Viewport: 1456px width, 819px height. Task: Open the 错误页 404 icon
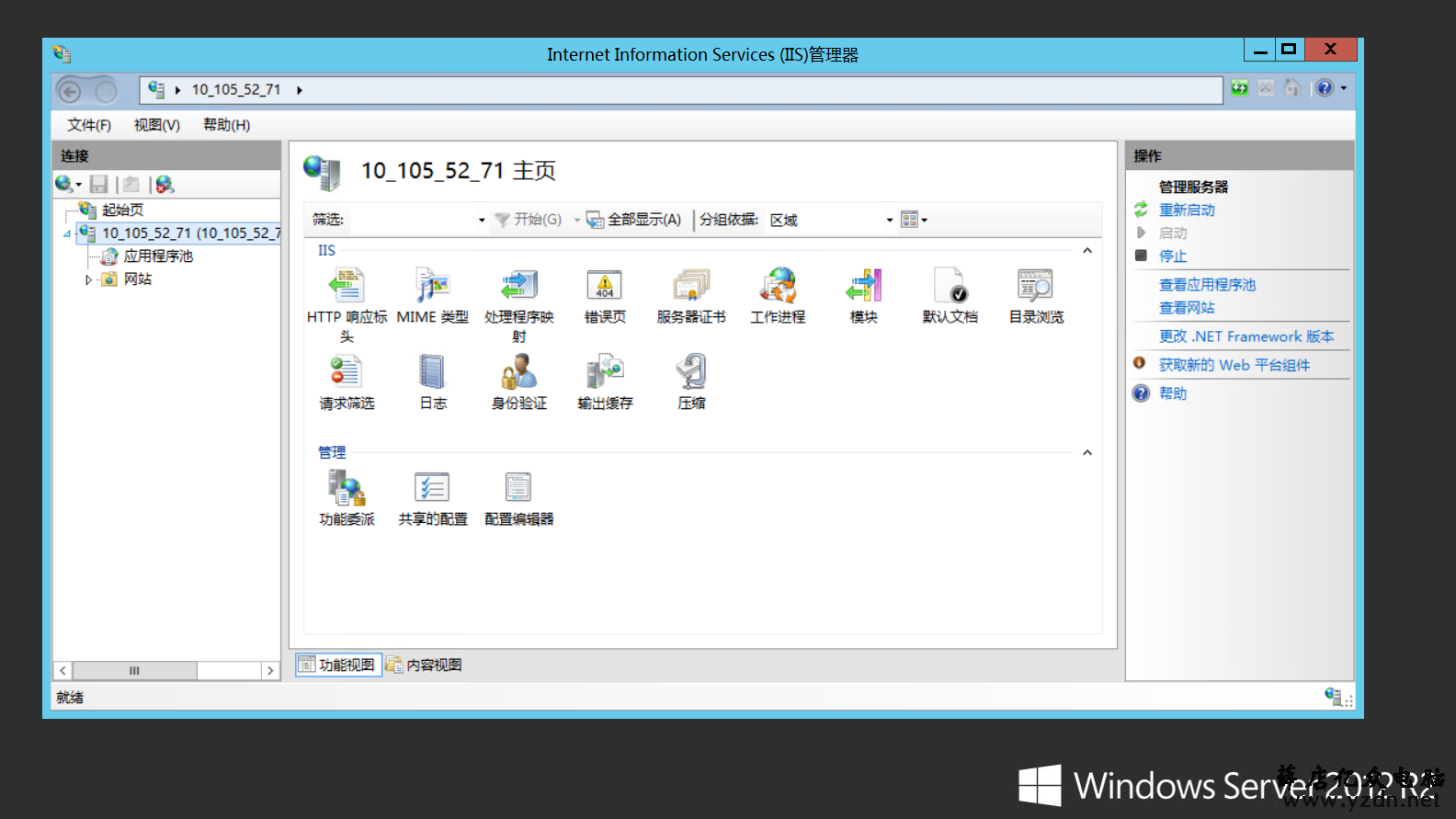pyautogui.click(x=605, y=287)
